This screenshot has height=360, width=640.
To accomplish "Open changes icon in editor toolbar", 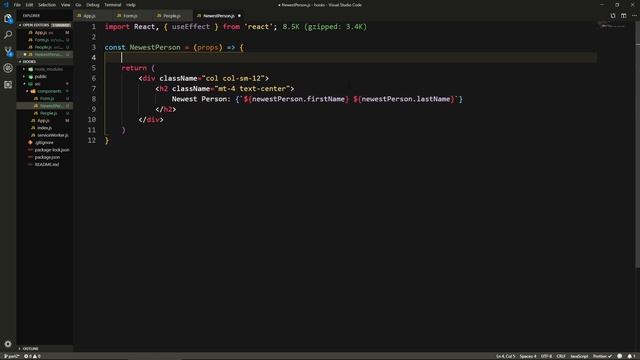I will tap(613, 16).
